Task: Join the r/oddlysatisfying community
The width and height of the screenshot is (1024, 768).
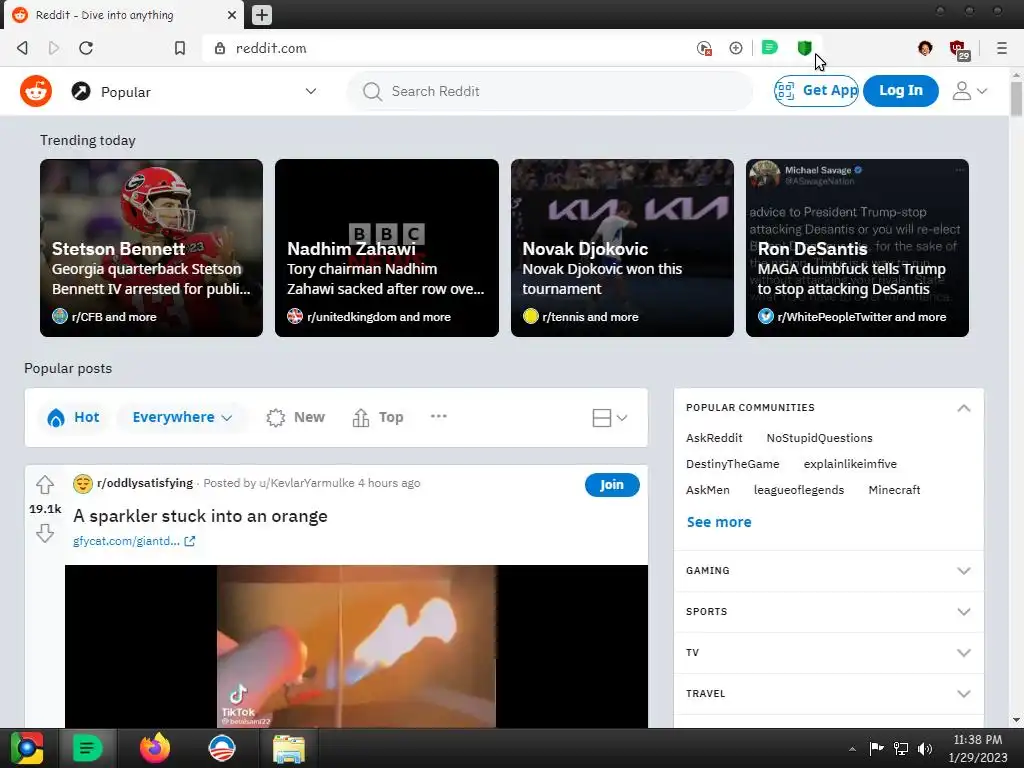Action: [612, 485]
